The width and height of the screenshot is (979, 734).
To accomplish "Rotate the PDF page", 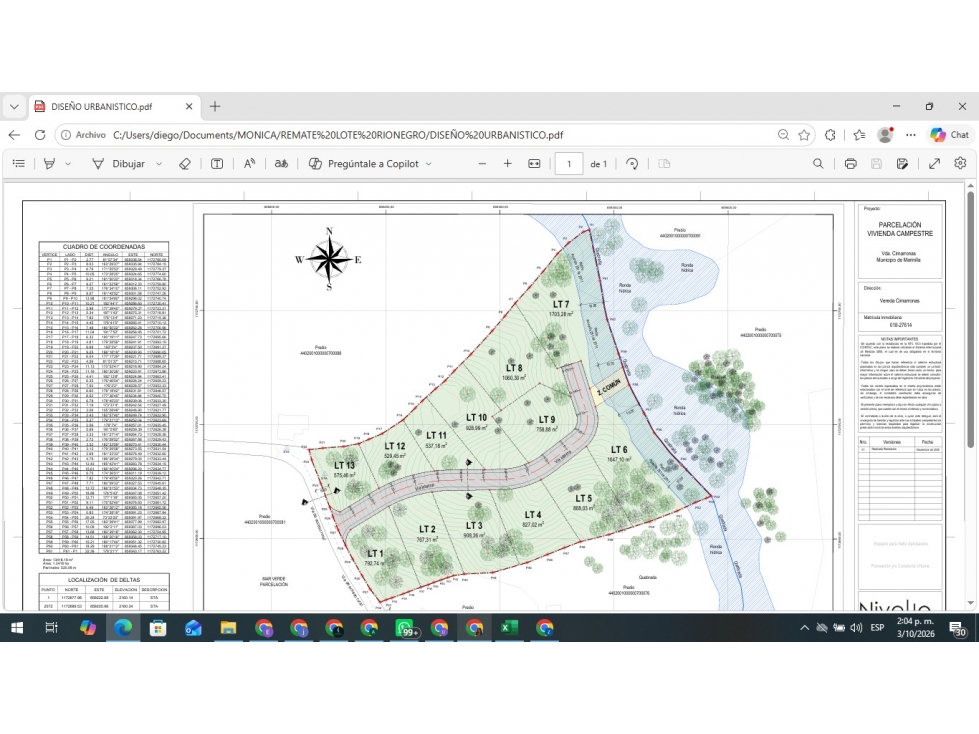I will [632, 164].
